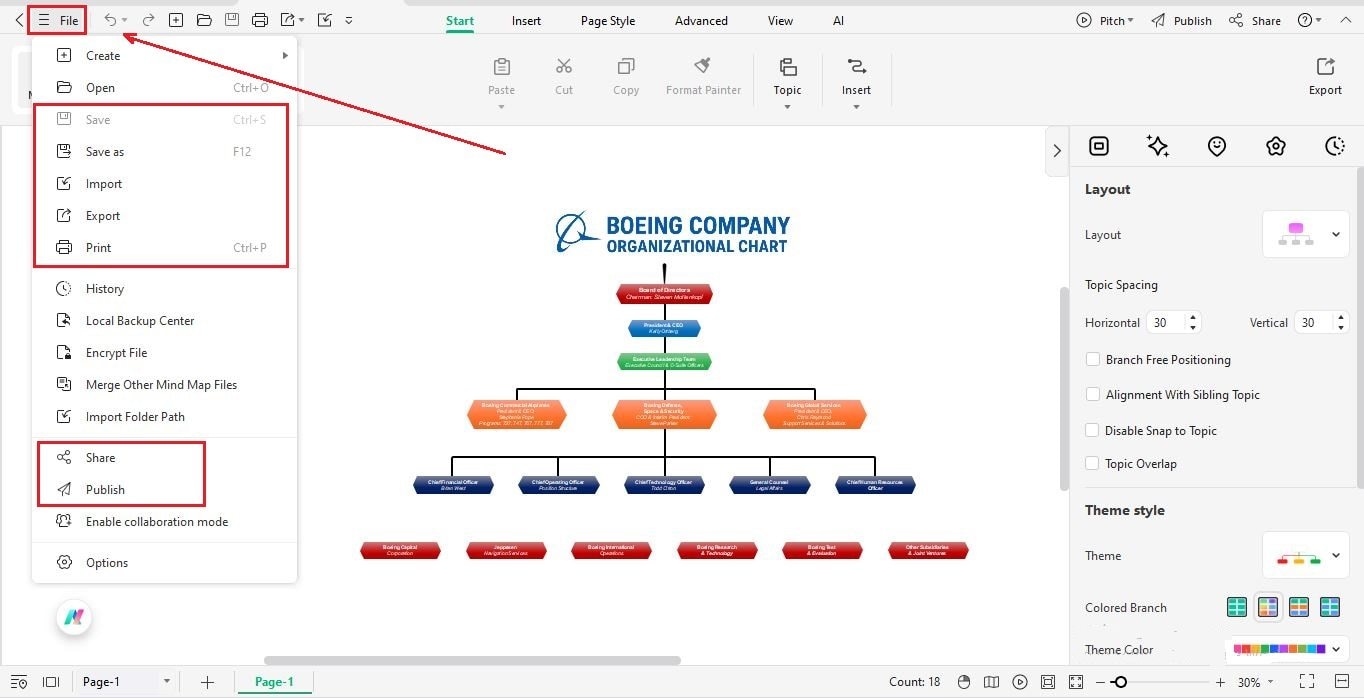Open the AI sparkle panel icon
The height and width of the screenshot is (698, 1364).
point(1158,147)
